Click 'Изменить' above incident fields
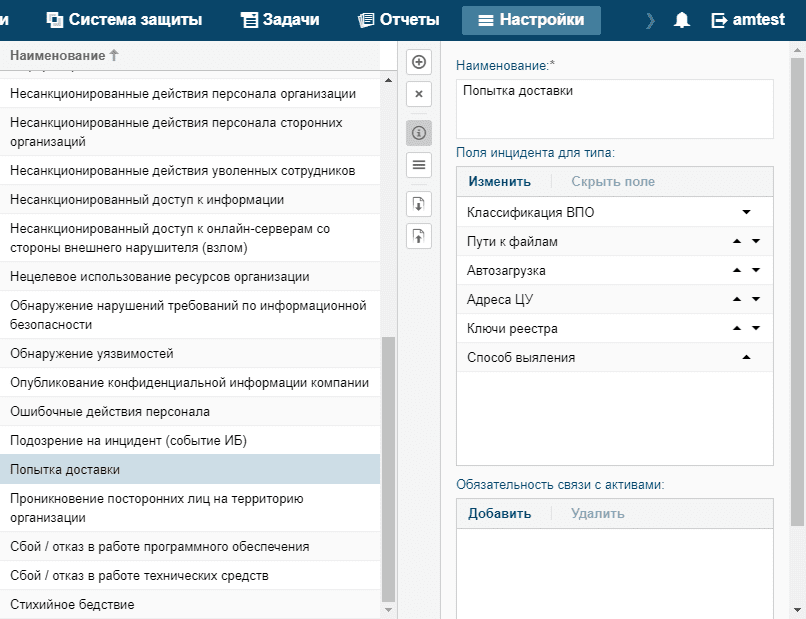Screen dimensions: 806x619 coord(499,181)
